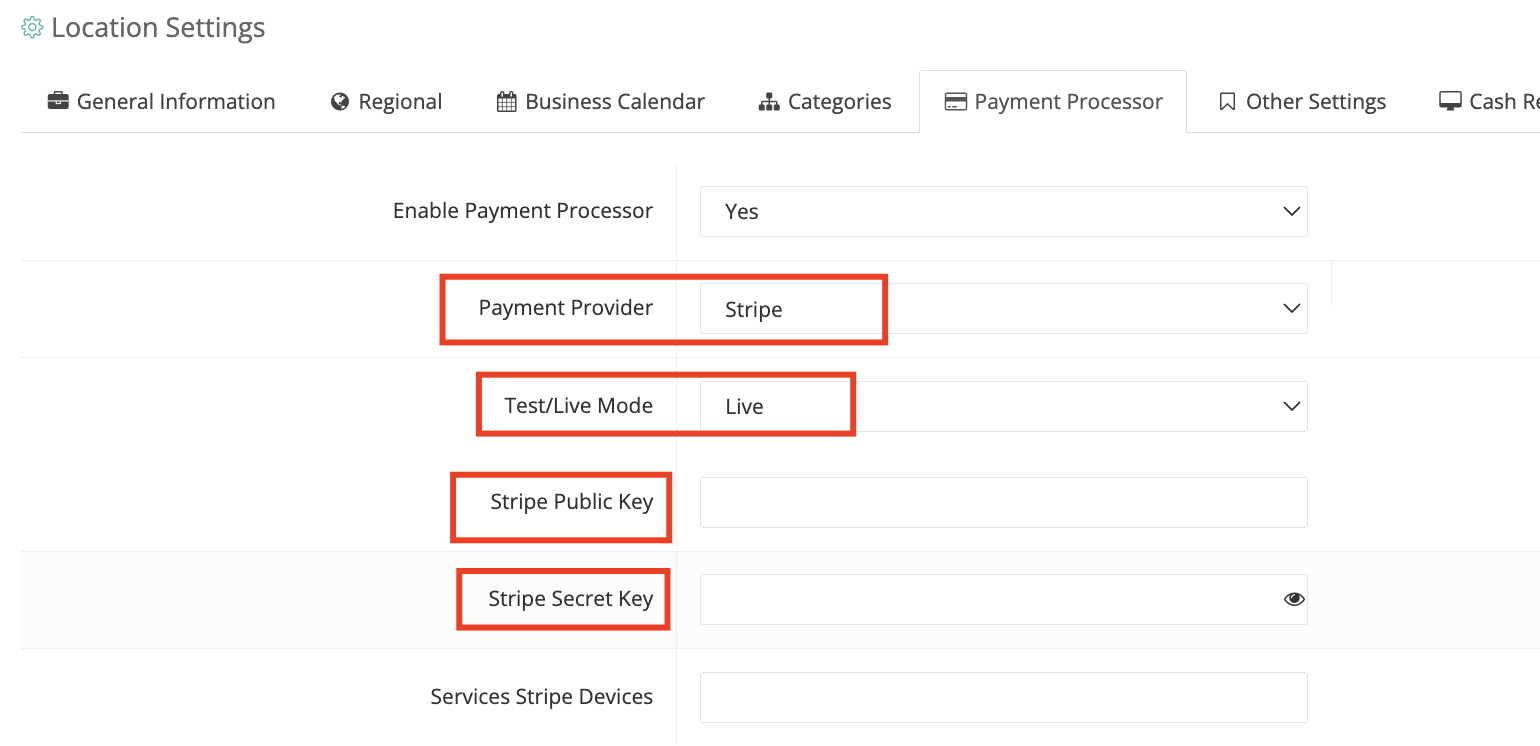This screenshot has width=1540, height=746.
Task: Click into the Stripe Public Key field
Action: (1003, 502)
